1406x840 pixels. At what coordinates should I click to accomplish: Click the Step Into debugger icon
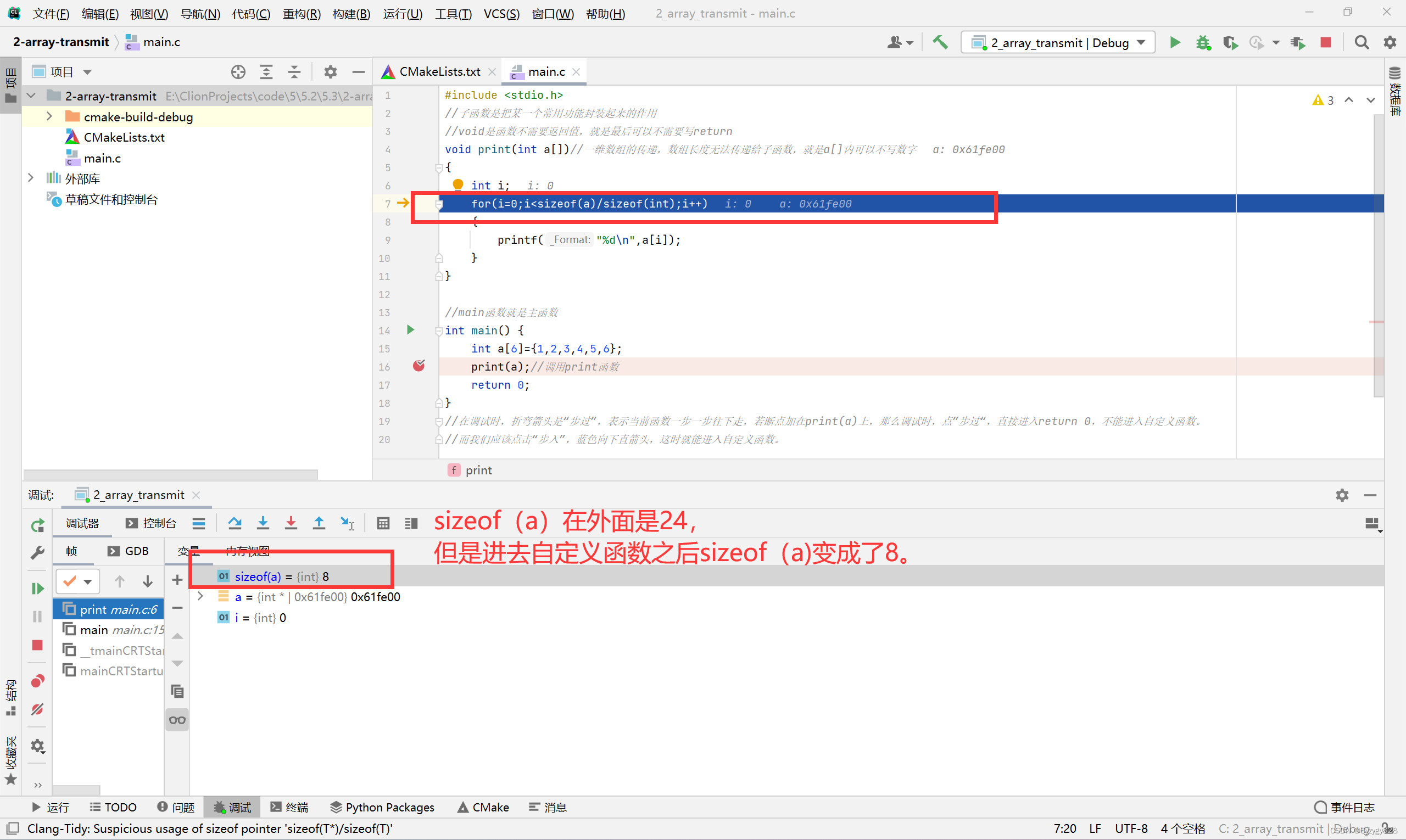(263, 523)
